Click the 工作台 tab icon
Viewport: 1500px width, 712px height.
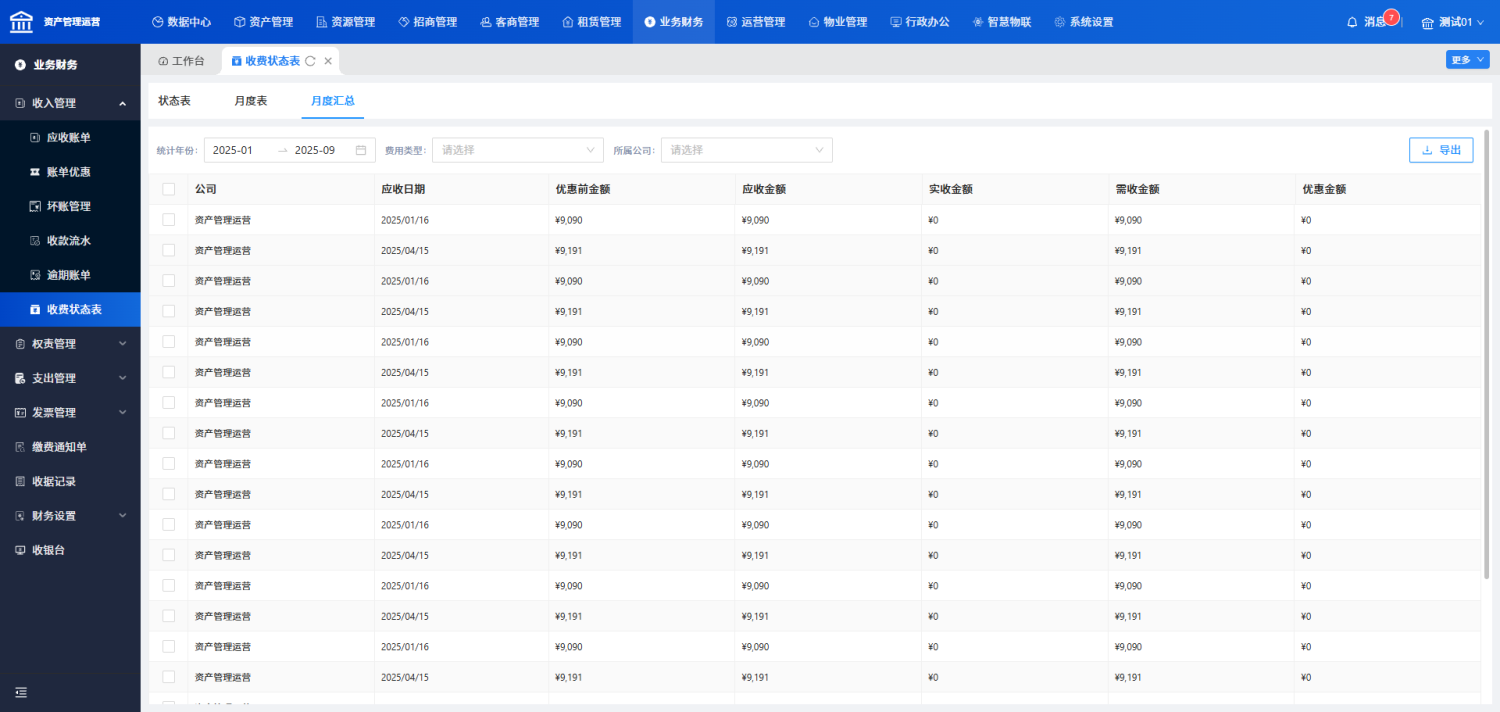click(163, 61)
